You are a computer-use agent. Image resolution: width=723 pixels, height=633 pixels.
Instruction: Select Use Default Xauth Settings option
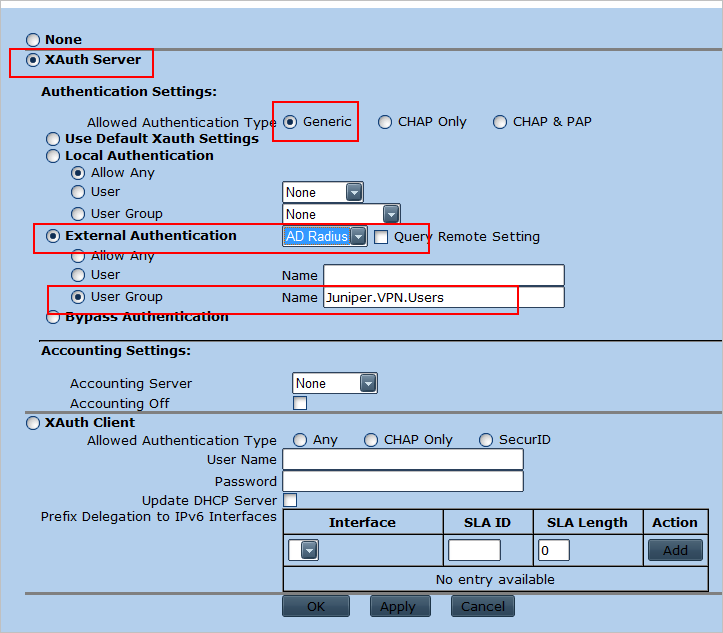(x=53, y=139)
